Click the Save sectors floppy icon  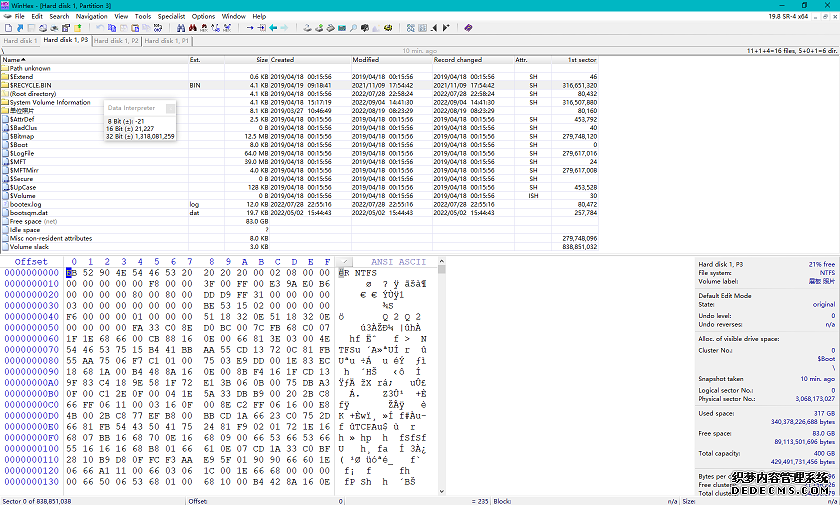point(31,28)
